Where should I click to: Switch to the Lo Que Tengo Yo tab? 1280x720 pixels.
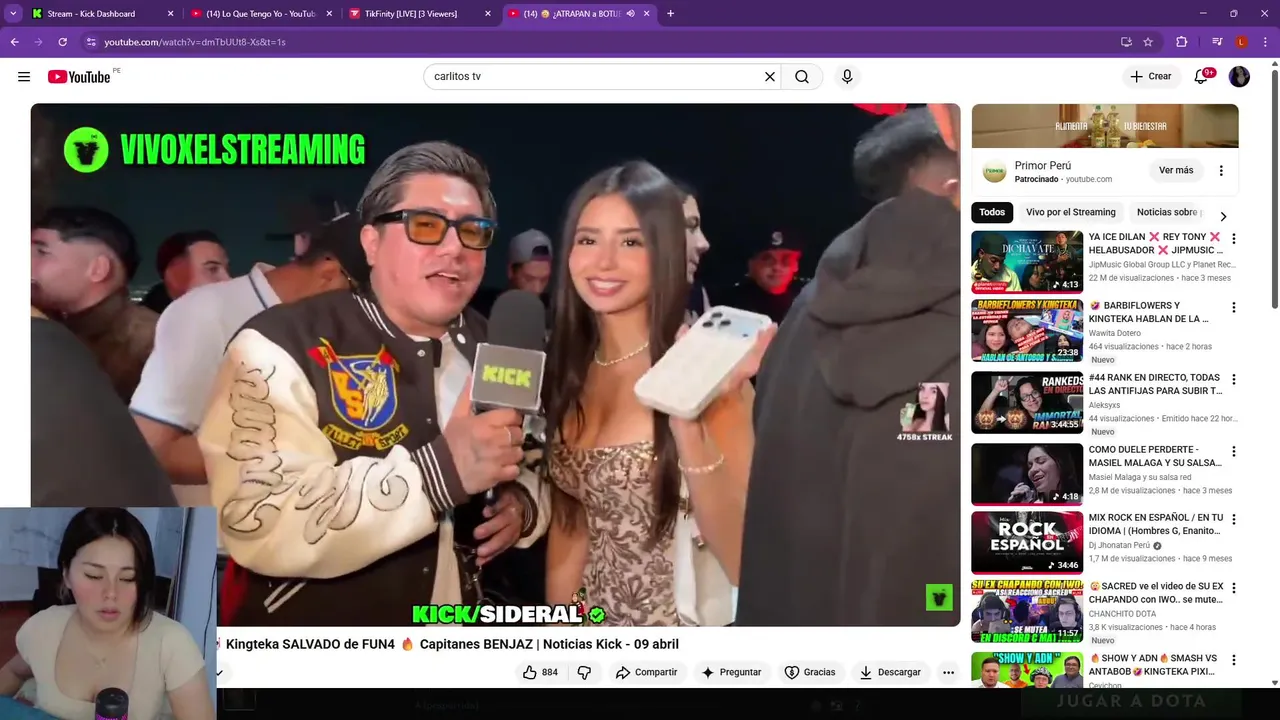tap(260, 14)
